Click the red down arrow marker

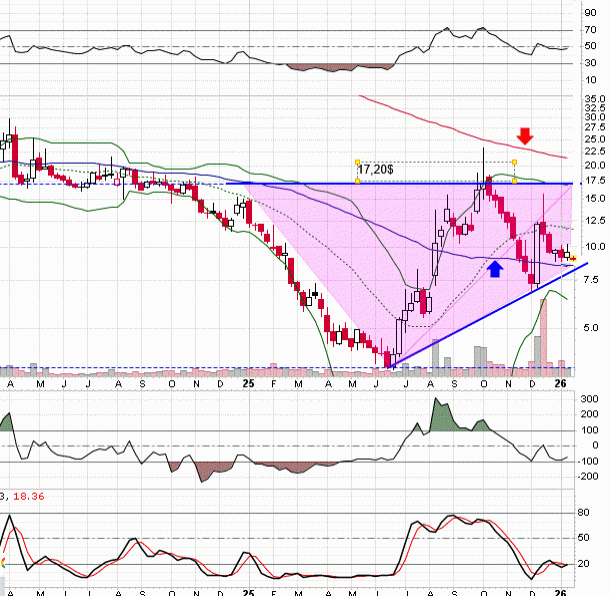tap(523, 135)
